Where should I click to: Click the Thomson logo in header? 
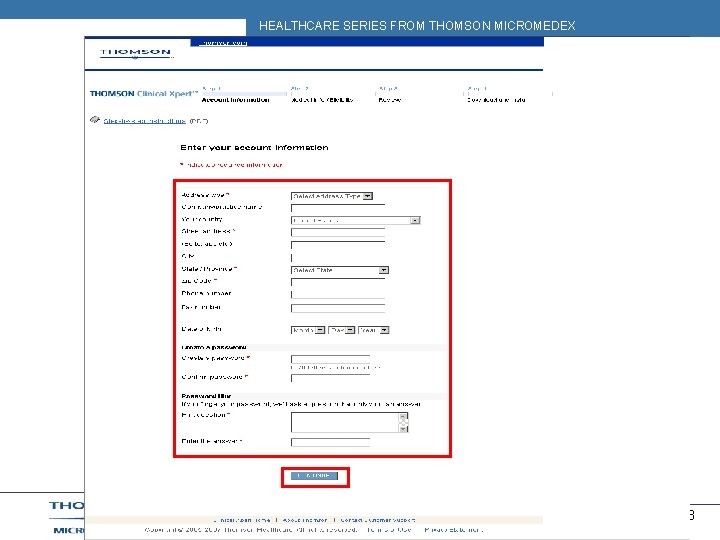[135, 53]
